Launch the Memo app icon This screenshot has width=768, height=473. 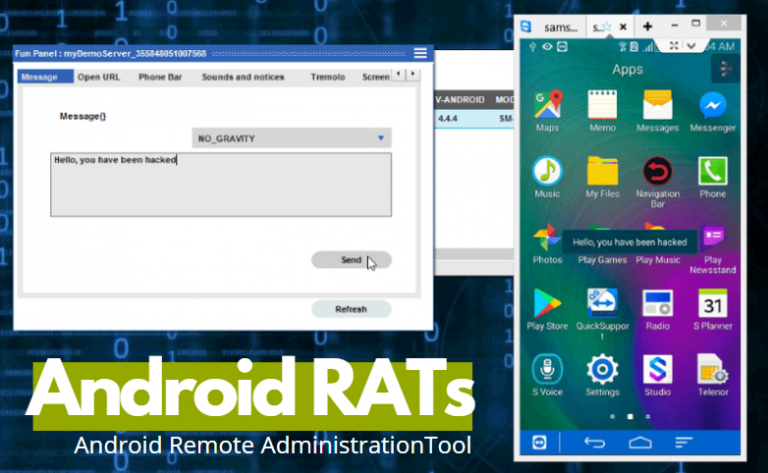click(x=602, y=104)
